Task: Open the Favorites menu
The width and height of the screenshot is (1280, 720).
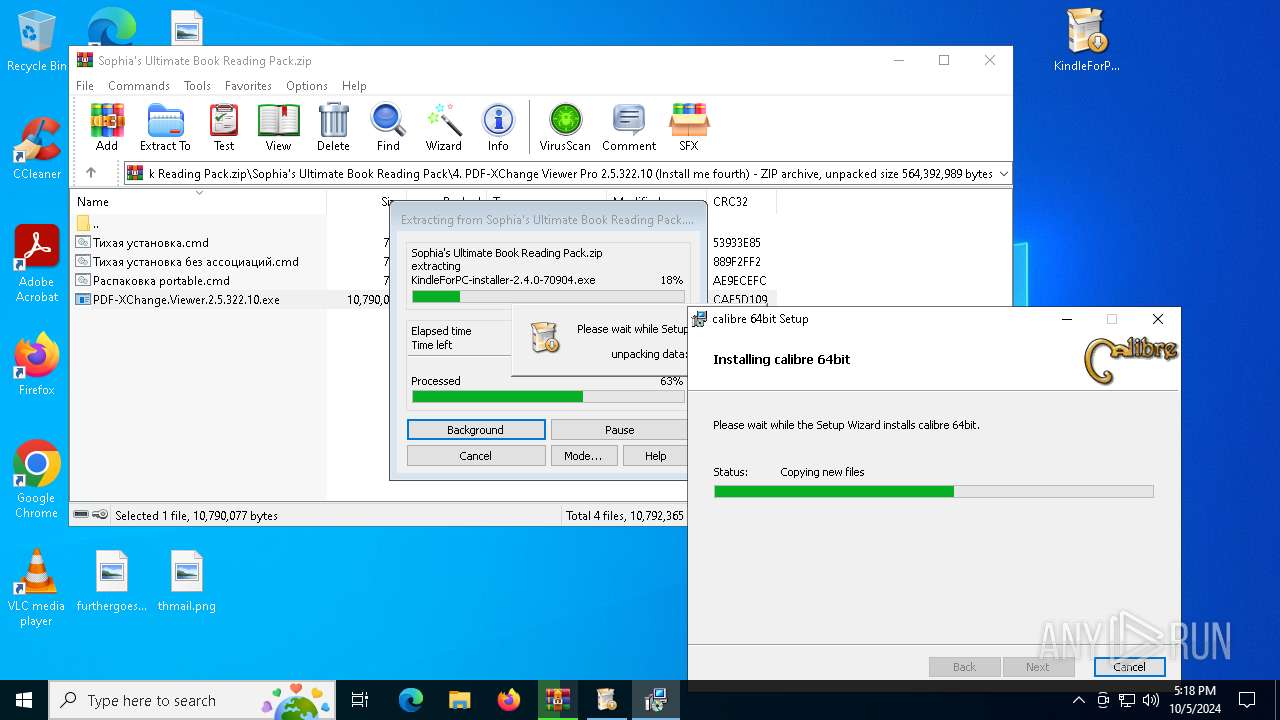Action: [x=248, y=86]
